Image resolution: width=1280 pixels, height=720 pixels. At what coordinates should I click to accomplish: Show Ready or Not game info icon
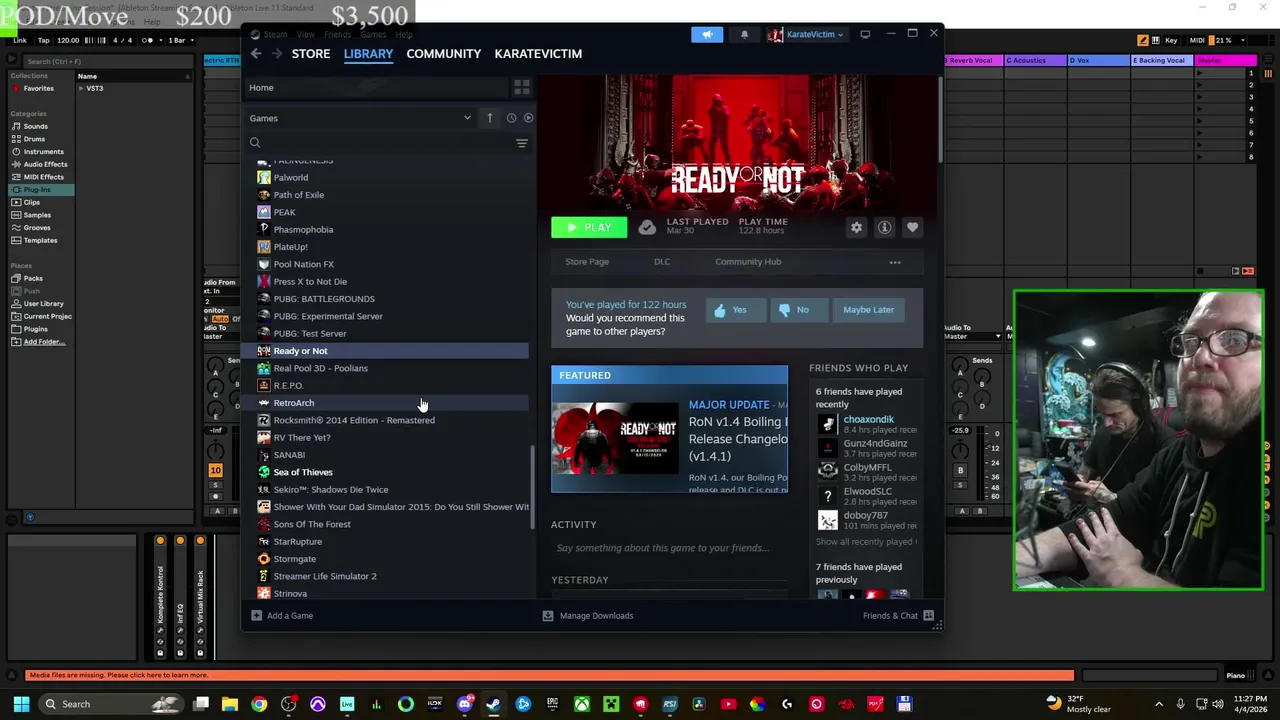[x=884, y=228]
